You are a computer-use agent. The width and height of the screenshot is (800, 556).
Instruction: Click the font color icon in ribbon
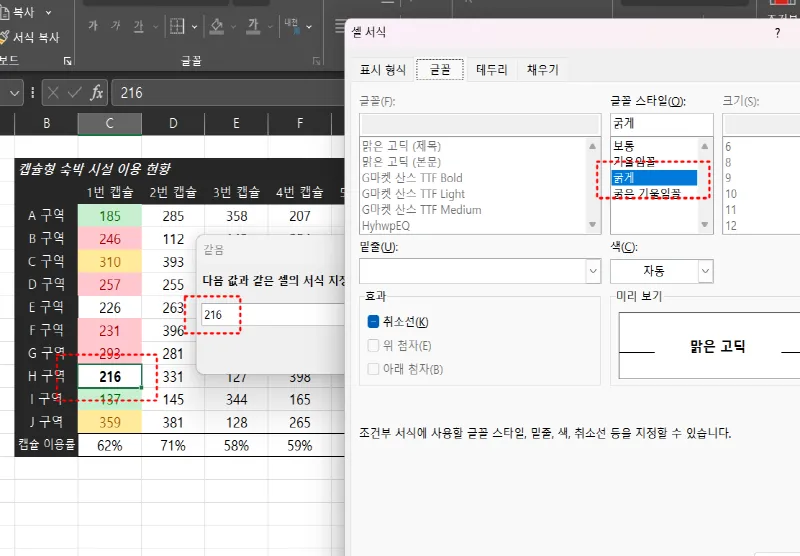[253, 26]
